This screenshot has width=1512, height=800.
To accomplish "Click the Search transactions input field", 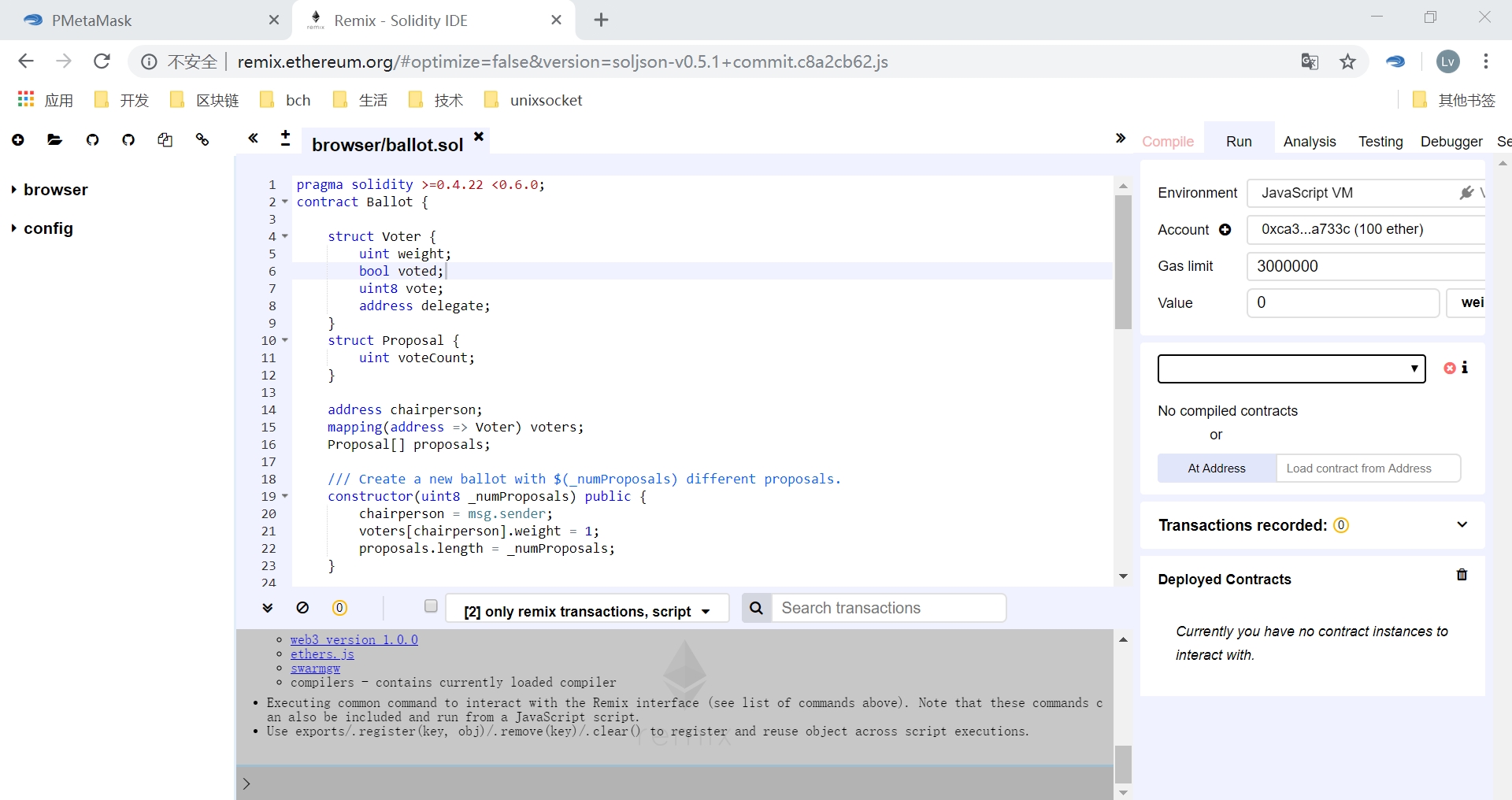I will (888, 608).
